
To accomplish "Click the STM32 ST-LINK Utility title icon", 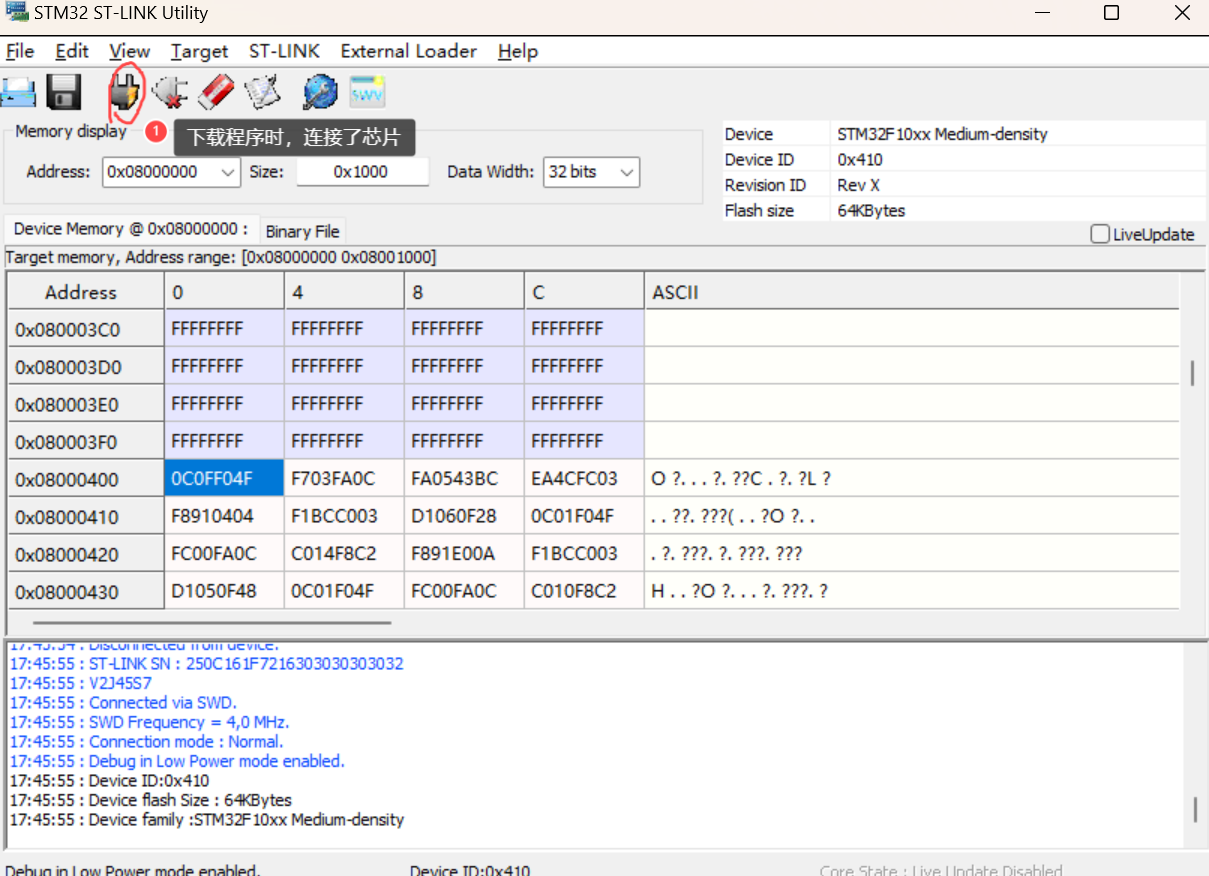I will pyautogui.click(x=16, y=13).
